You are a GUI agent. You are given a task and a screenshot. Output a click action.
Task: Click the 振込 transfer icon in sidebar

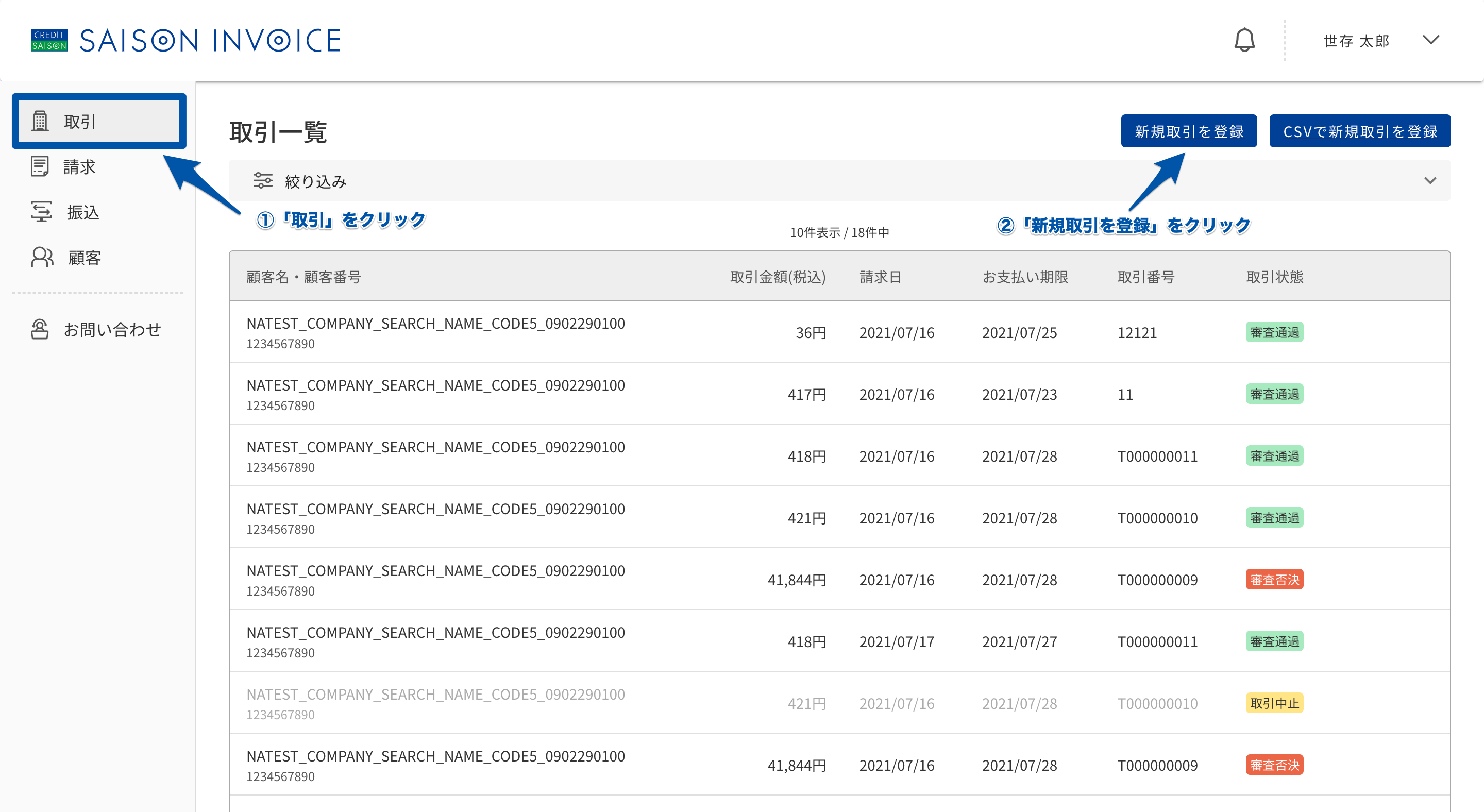(41, 212)
